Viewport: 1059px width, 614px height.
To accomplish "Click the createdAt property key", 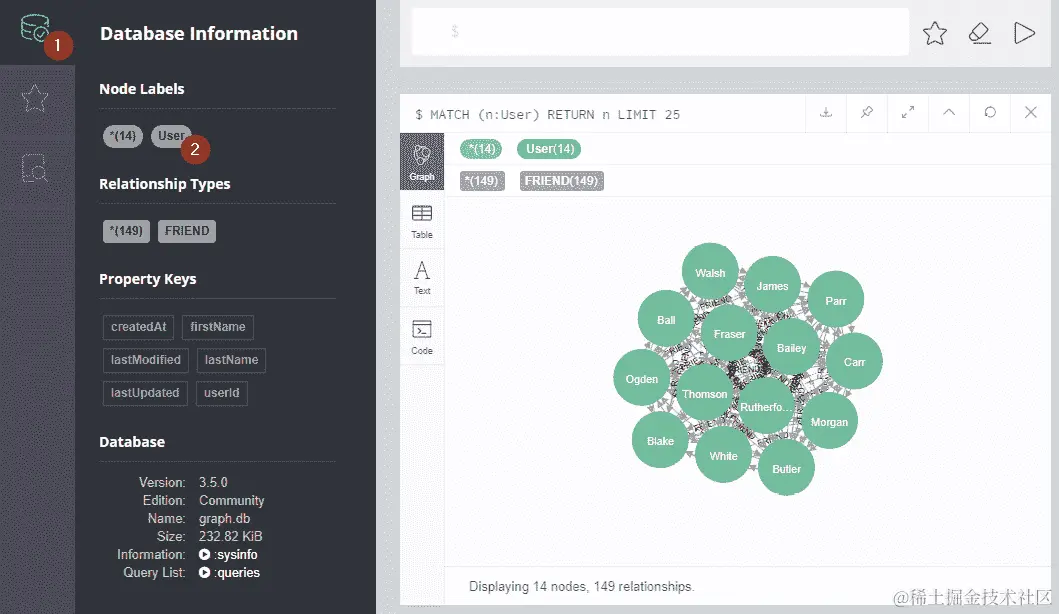I will pyautogui.click(x=138, y=327).
